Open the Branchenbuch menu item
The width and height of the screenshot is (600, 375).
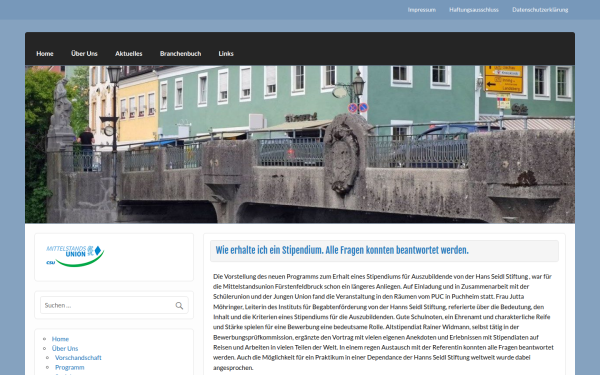(x=180, y=54)
